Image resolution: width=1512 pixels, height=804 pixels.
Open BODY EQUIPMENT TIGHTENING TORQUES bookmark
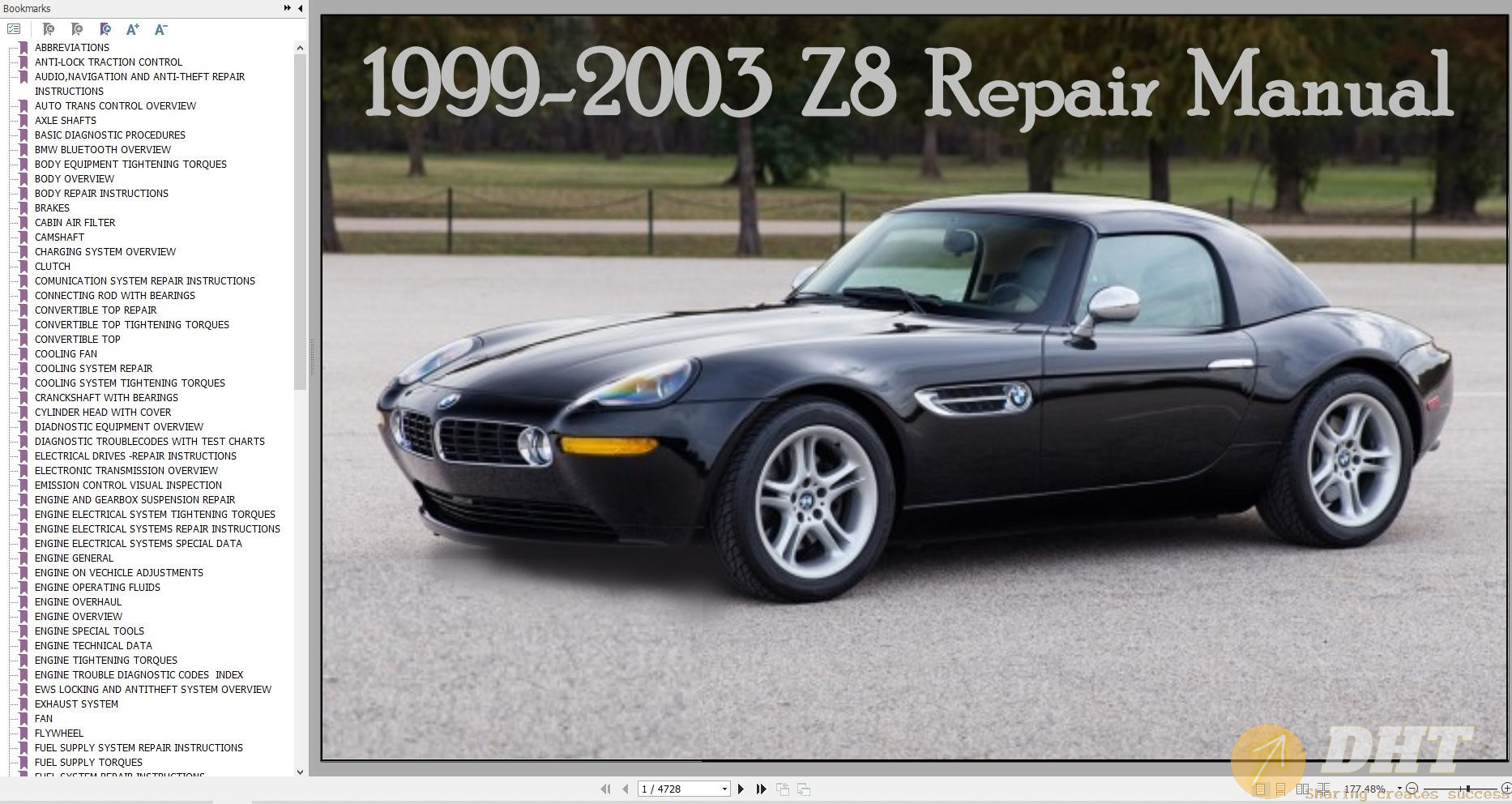(x=130, y=164)
